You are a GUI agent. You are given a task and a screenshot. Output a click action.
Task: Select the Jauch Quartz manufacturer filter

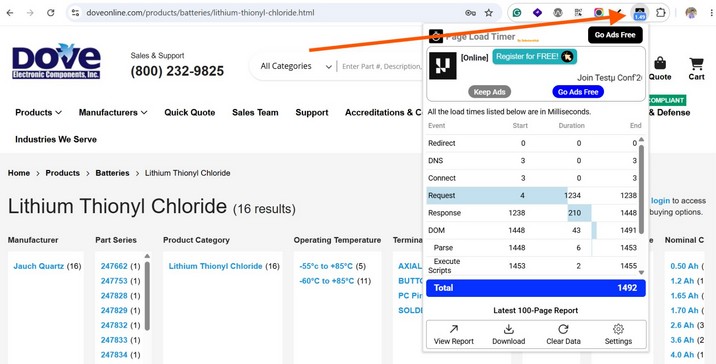point(38,266)
